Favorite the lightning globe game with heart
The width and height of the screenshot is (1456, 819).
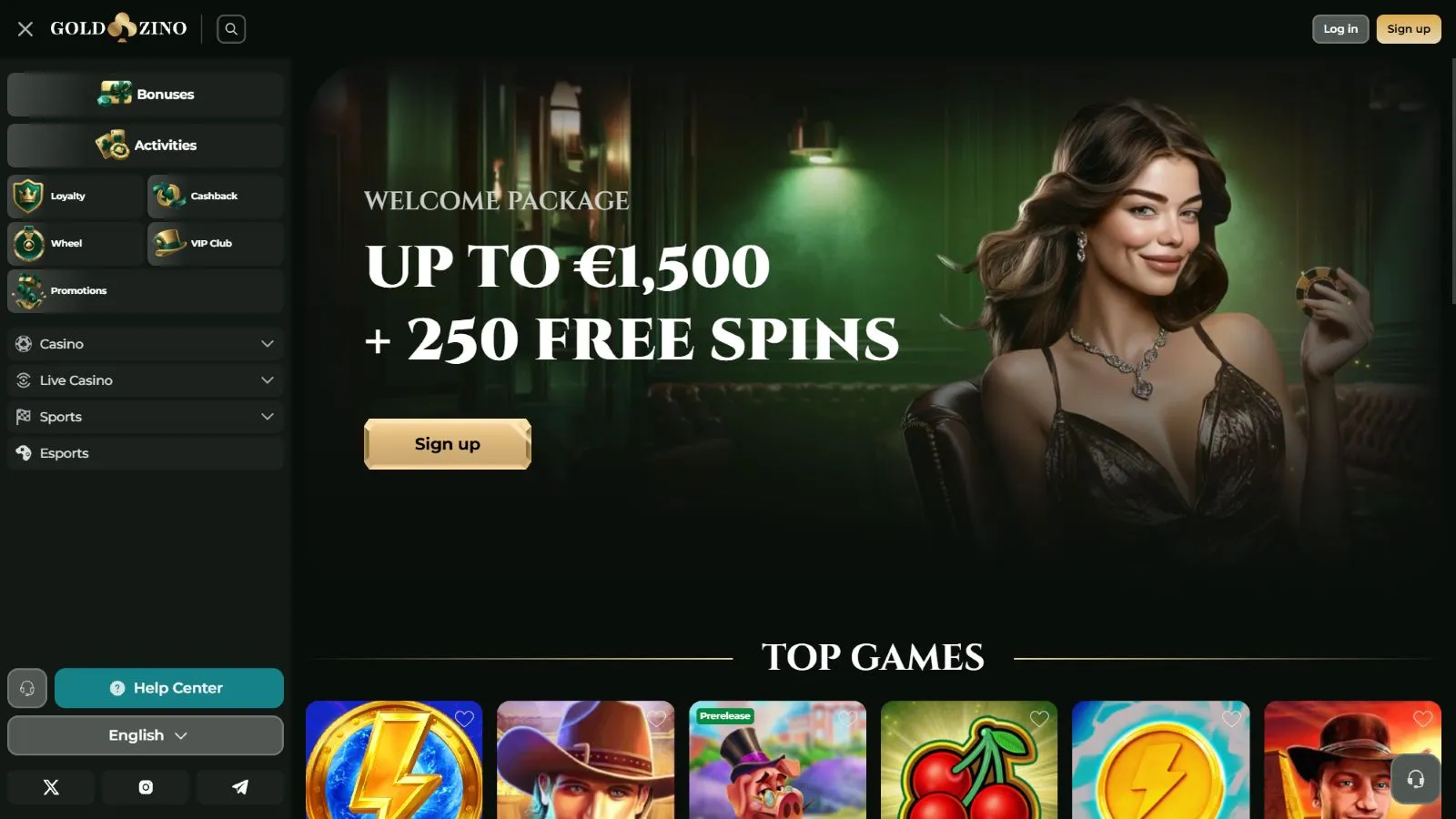[464, 719]
